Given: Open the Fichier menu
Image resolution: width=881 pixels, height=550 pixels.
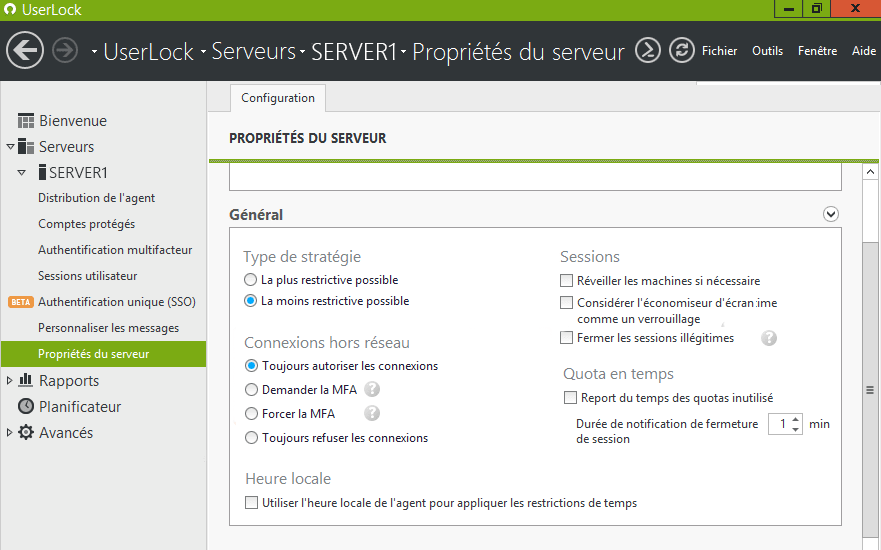Looking at the screenshot, I should (719, 51).
